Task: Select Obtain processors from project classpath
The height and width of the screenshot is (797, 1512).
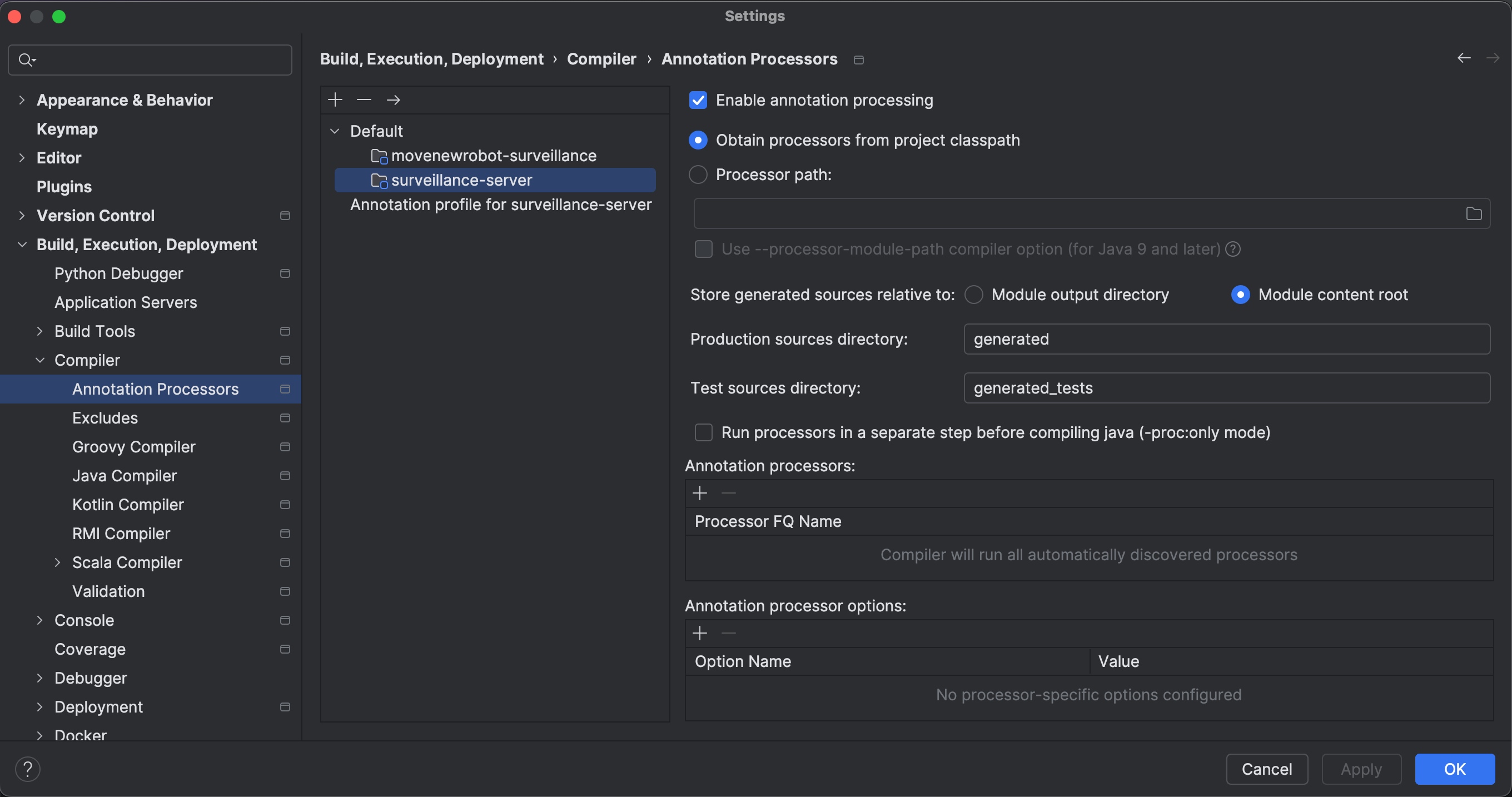Action: point(698,140)
